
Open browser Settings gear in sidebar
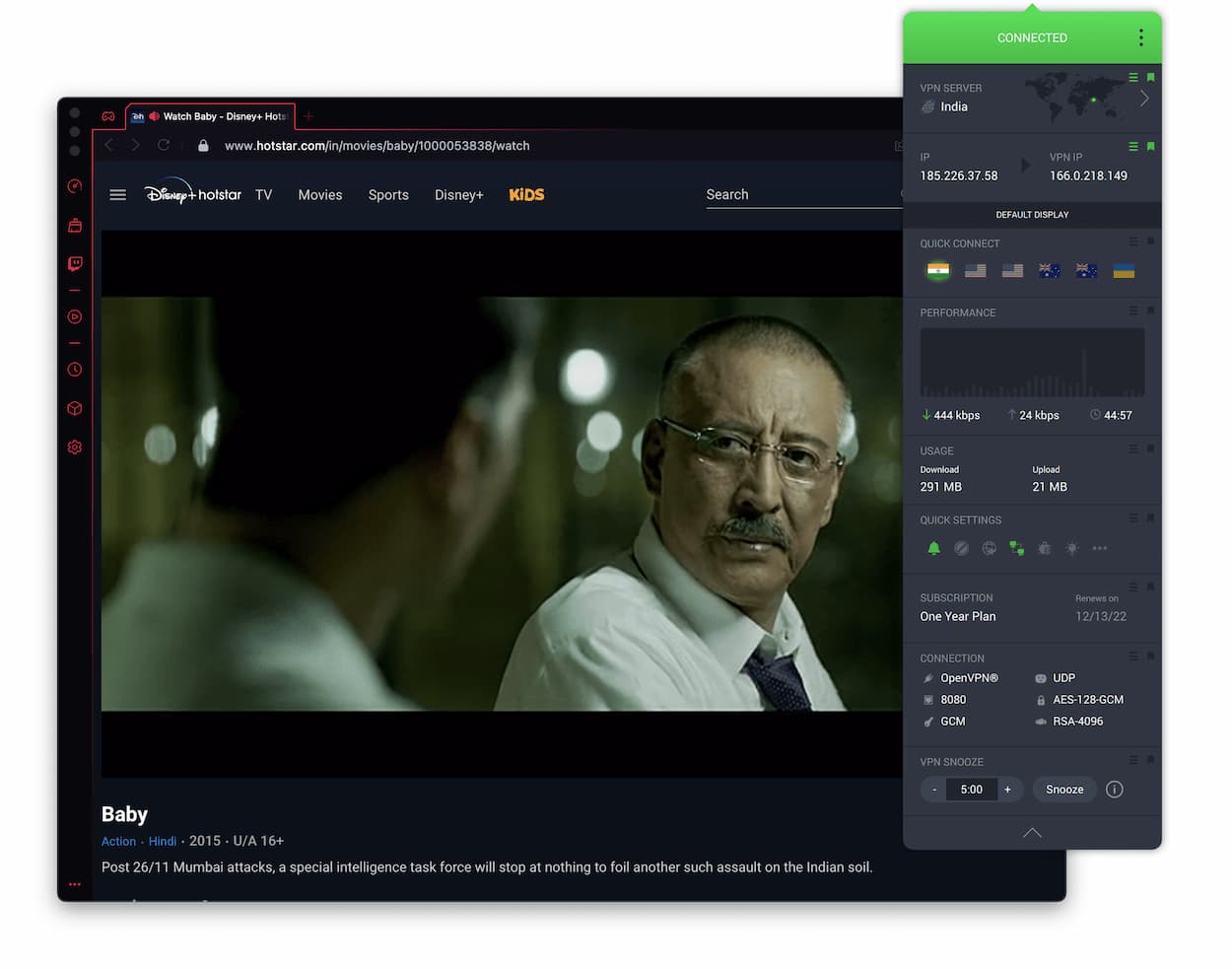(x=75, y=448)
